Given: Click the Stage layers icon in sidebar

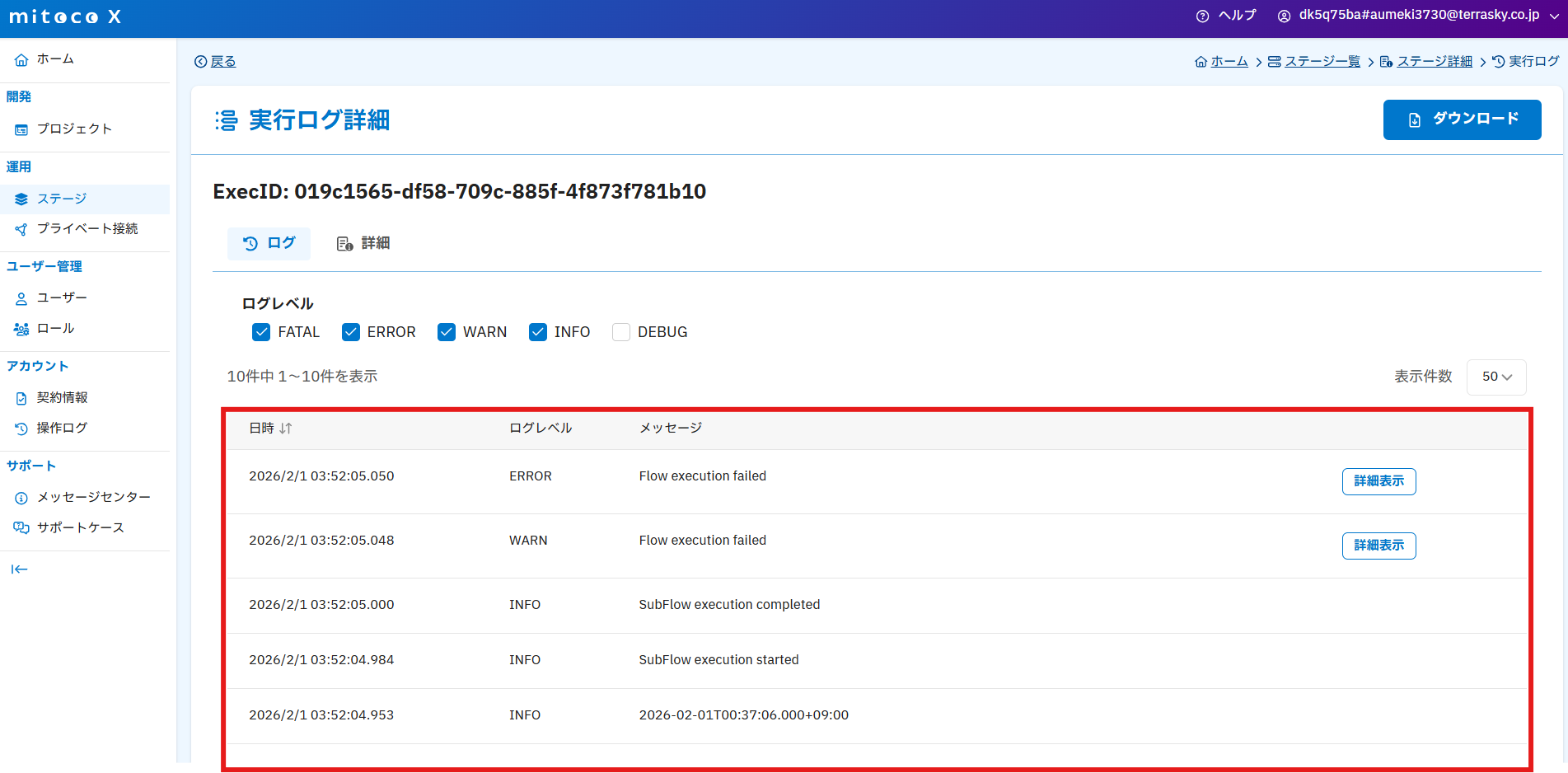Looking at the screenshot, I should coord(21,199).
